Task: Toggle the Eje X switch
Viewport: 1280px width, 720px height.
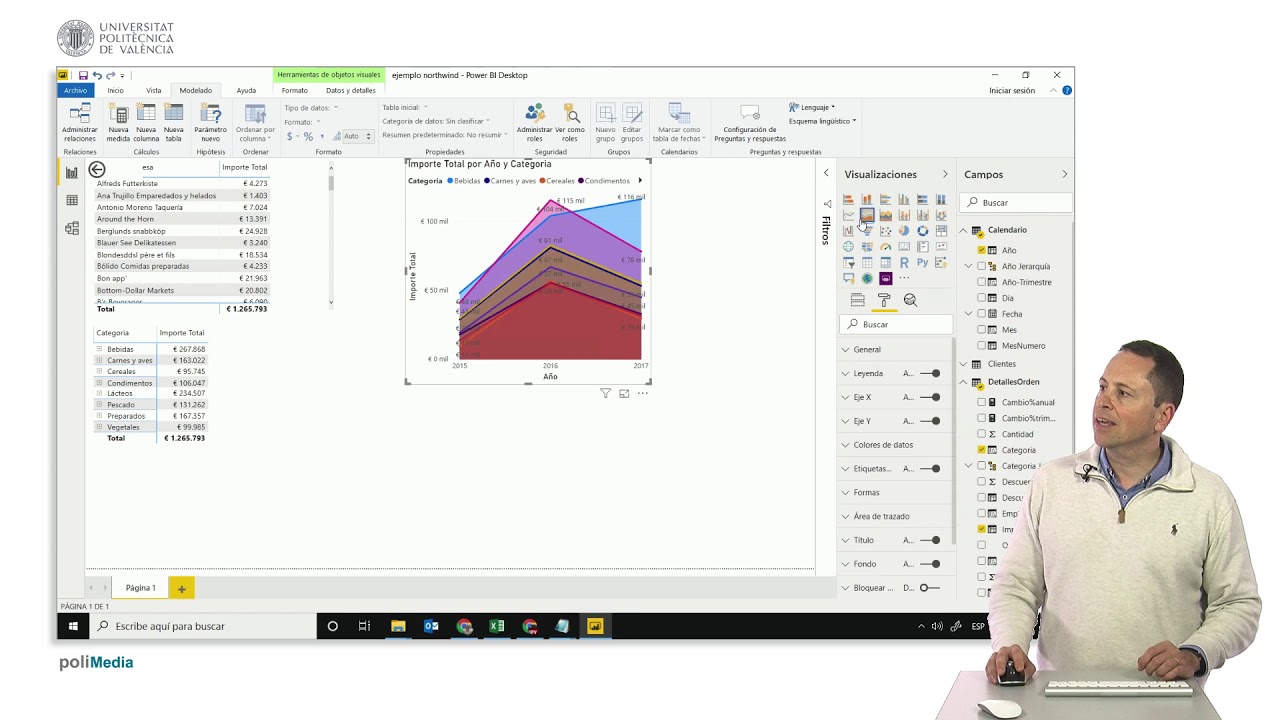Action: 931,397
